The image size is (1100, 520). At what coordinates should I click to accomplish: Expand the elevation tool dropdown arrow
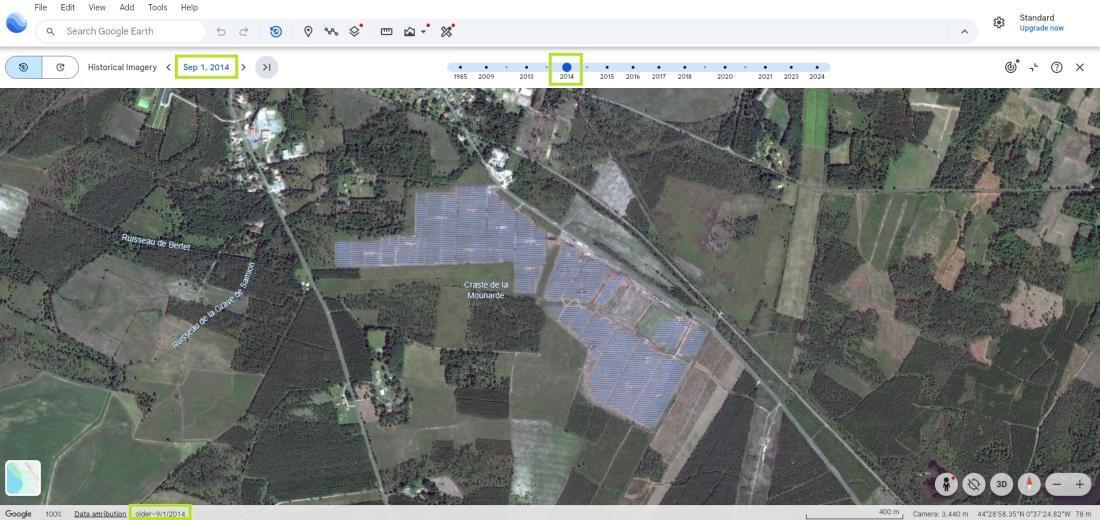click(x=424, y=32)
